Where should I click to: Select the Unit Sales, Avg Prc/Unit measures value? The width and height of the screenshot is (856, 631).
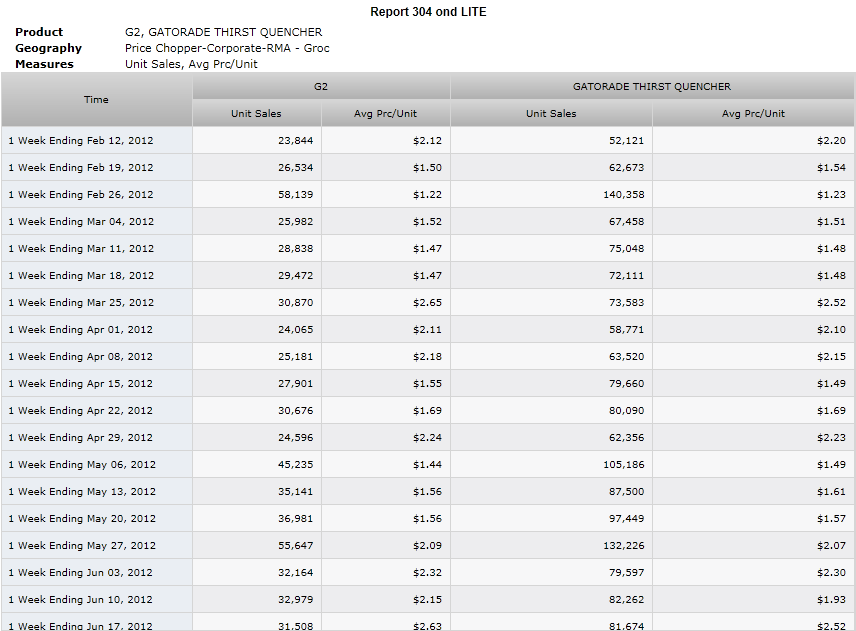point(191,64)
